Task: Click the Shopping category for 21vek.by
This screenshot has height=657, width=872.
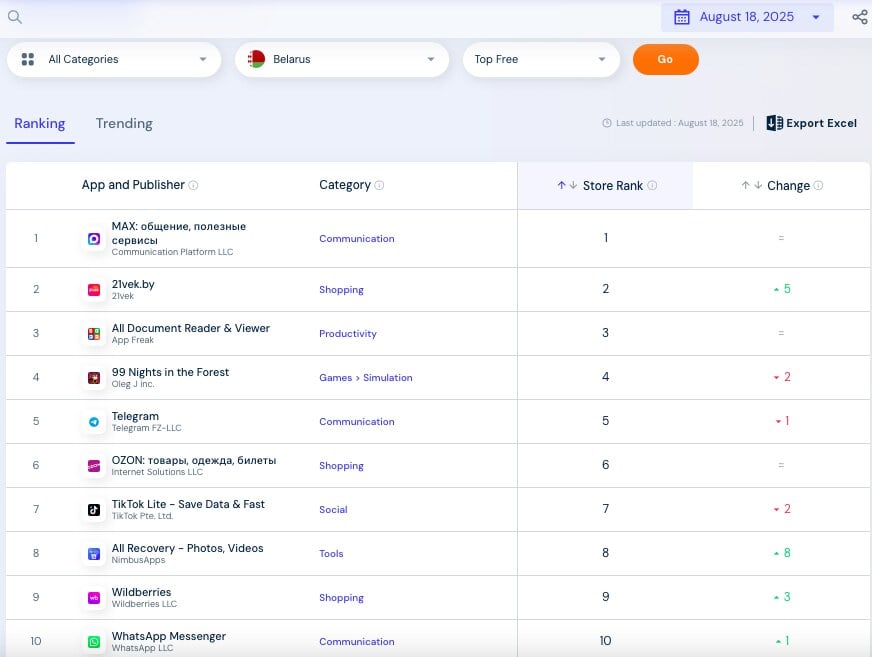Action: [x=341, y=289]
